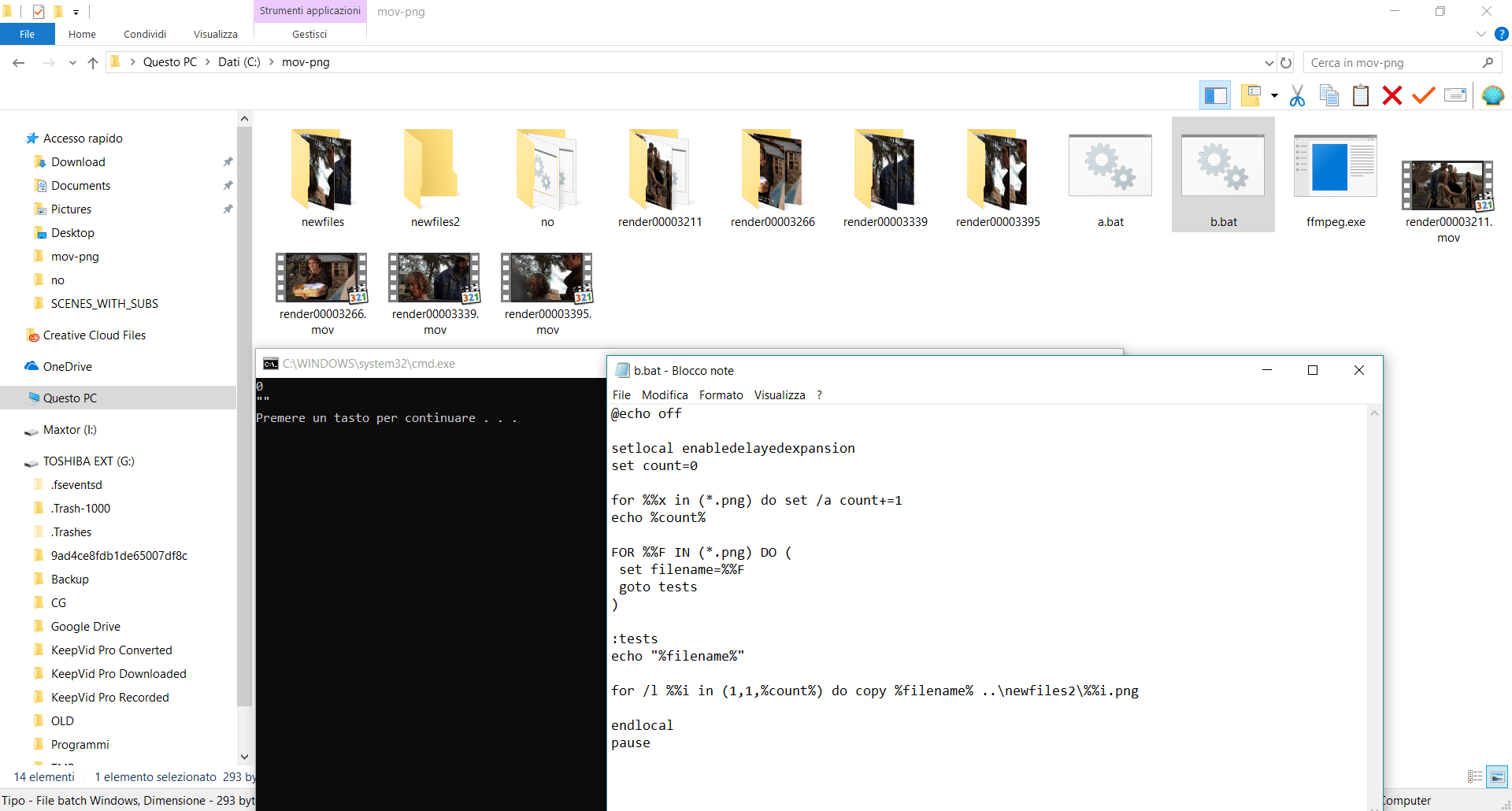Click the Copy documents icon
Screen dimensions: 1512x811
tap(1329, 95)
